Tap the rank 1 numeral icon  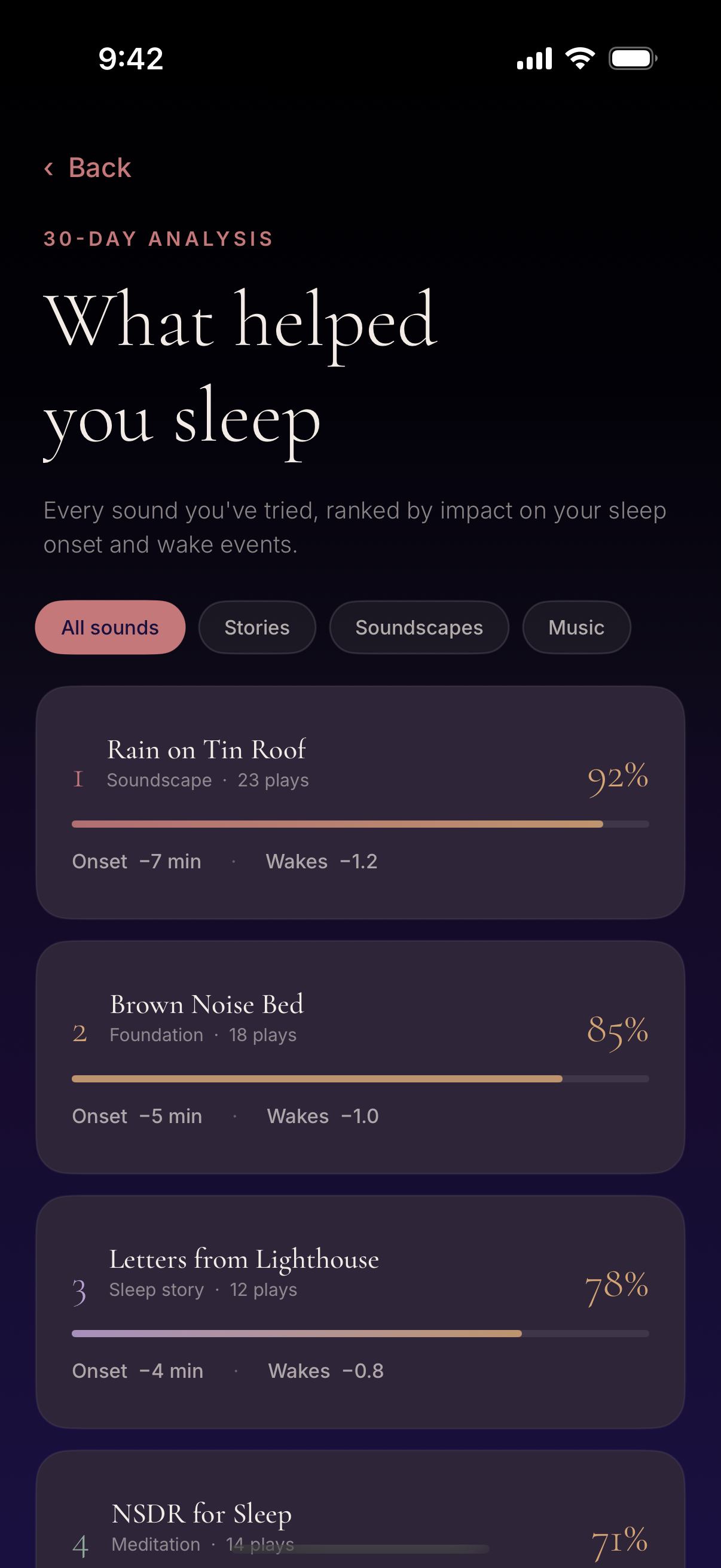[78, 779]
